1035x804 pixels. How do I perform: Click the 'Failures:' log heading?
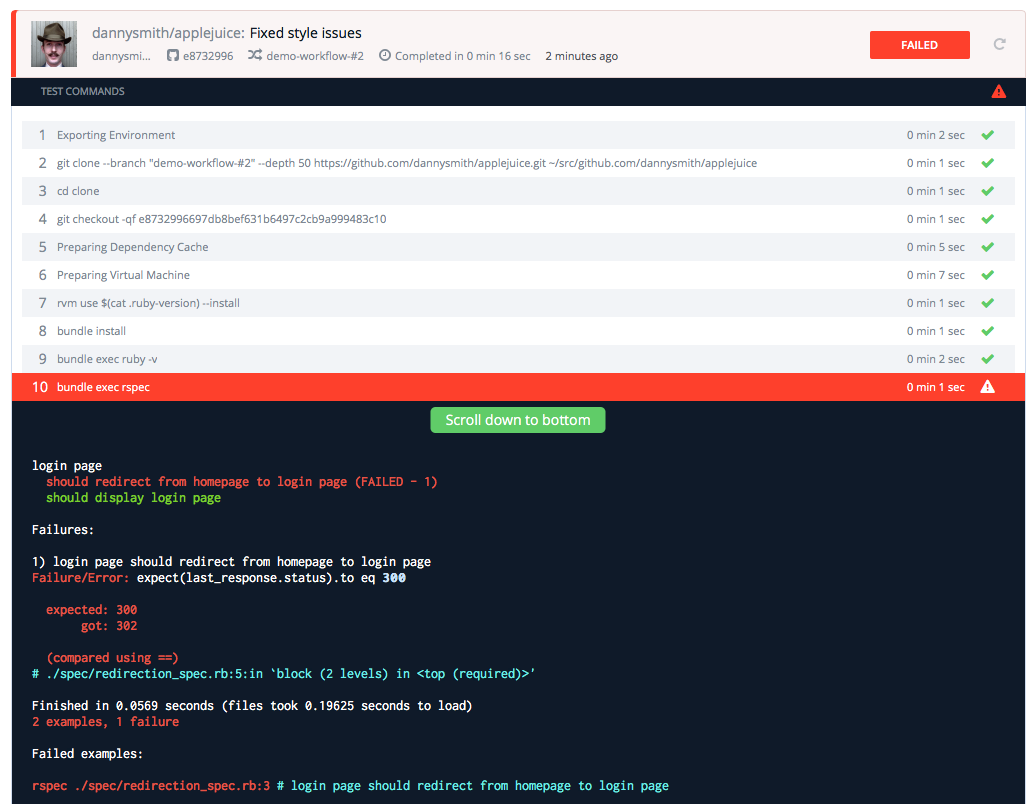coord(63,529)
